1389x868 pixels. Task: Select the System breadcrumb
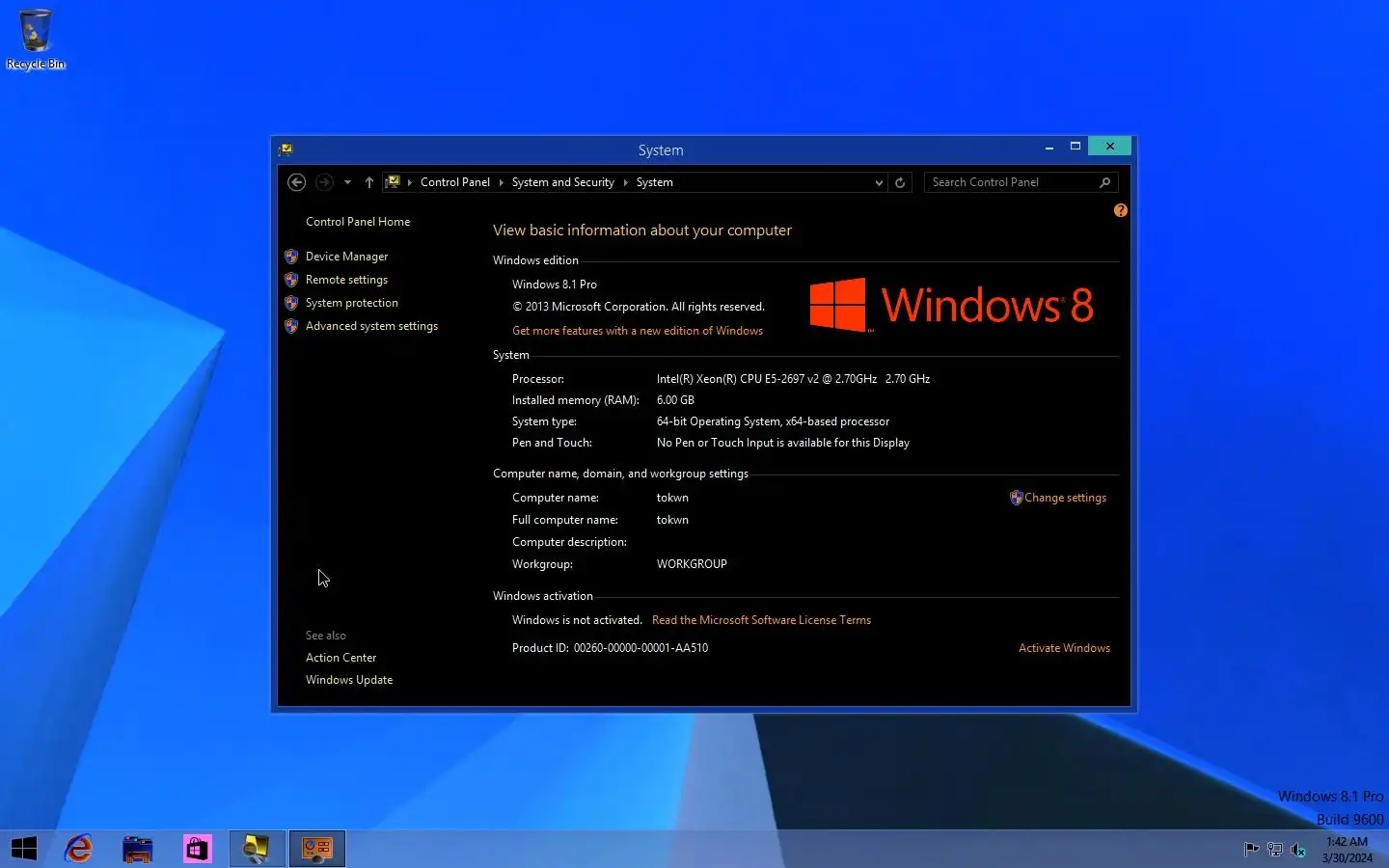point(654,182)
